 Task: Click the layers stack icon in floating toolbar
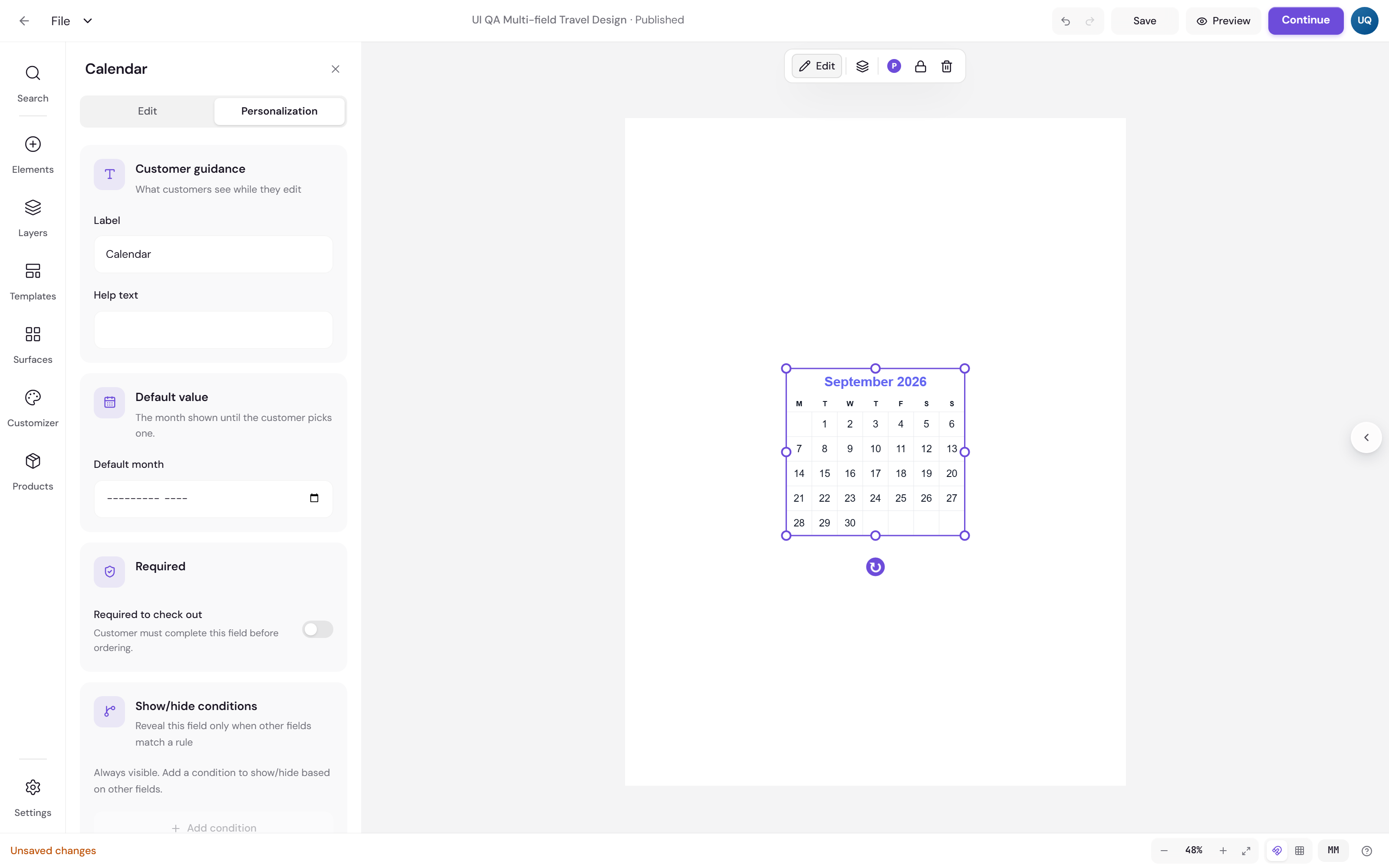[862, 66]
